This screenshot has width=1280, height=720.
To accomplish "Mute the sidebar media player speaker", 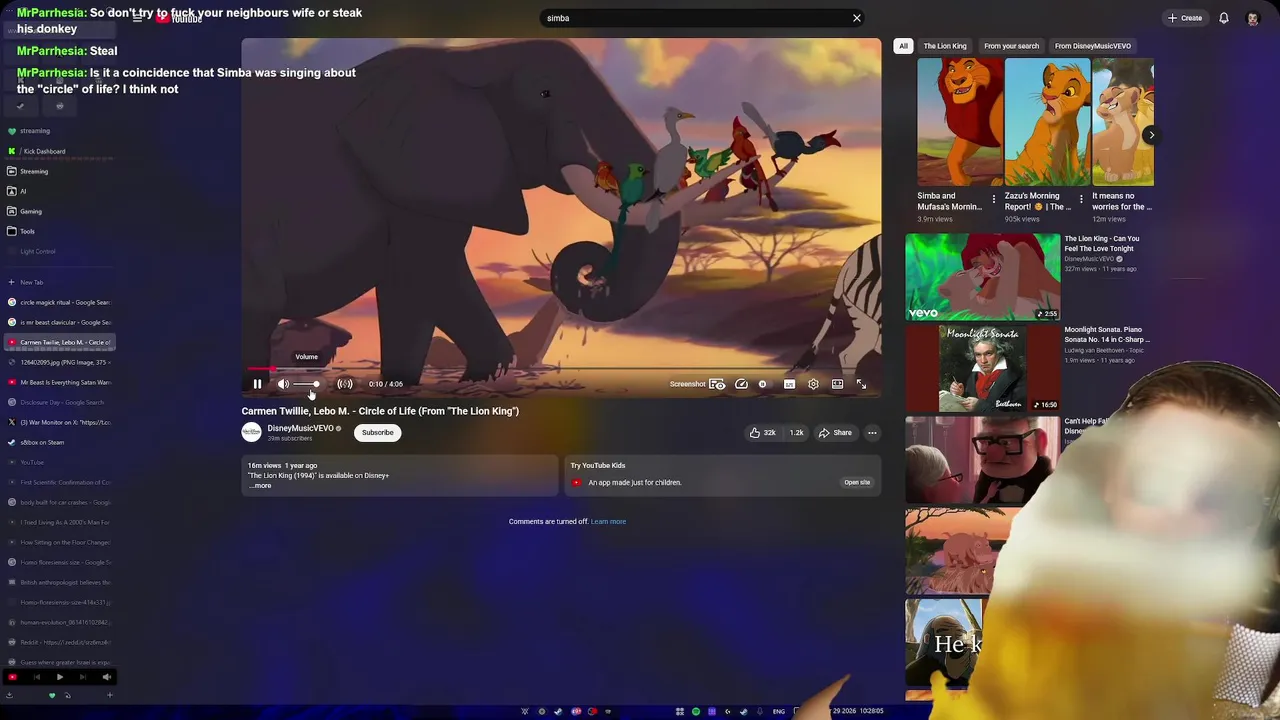I will click(x=106, y=677).
